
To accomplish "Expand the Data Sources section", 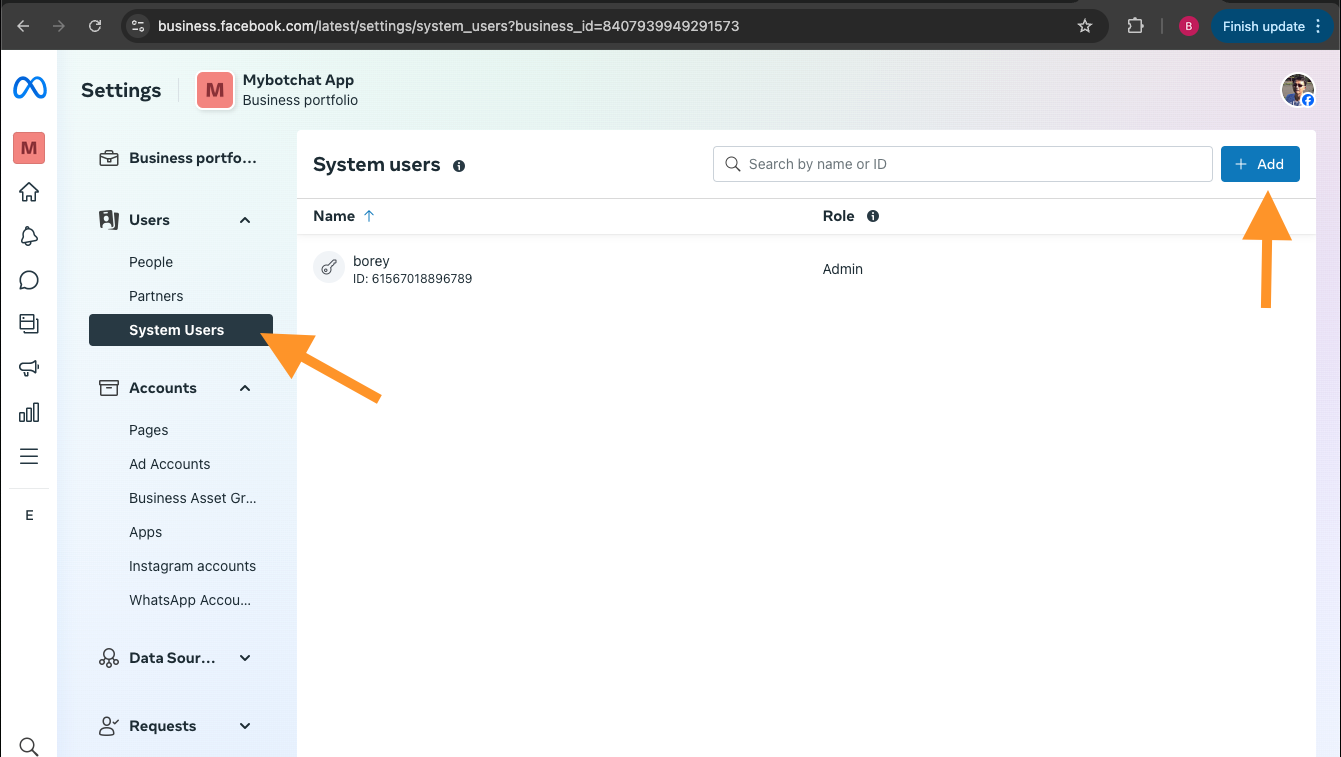I will point(245,658).
